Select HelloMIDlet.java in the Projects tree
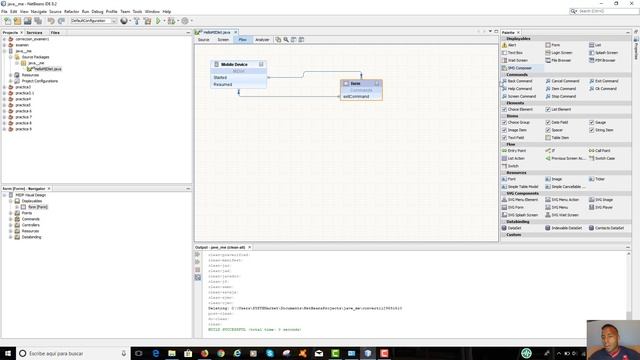 [x=47, y=69]
